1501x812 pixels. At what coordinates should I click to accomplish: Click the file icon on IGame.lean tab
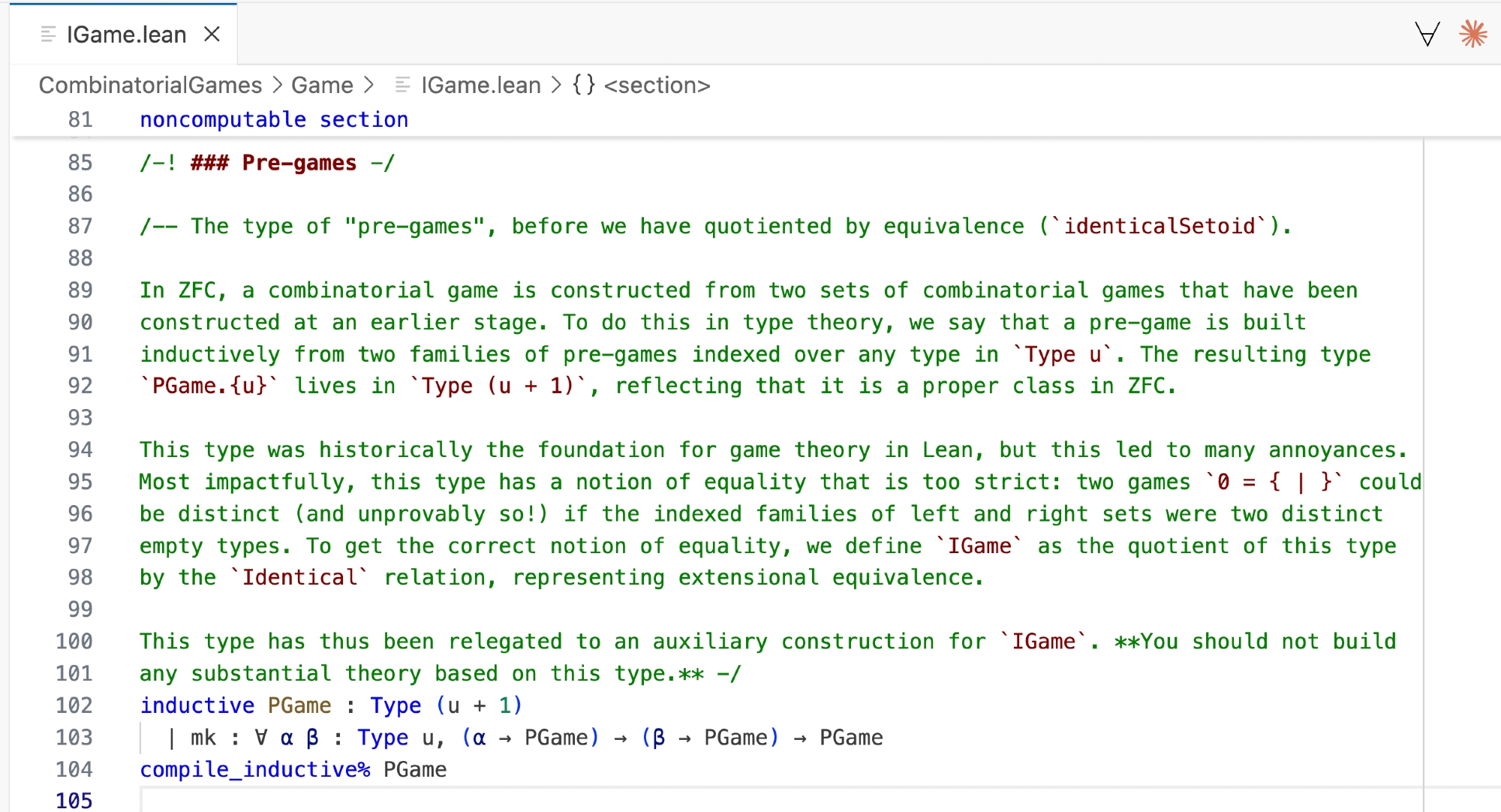click(x=48, y=35)
